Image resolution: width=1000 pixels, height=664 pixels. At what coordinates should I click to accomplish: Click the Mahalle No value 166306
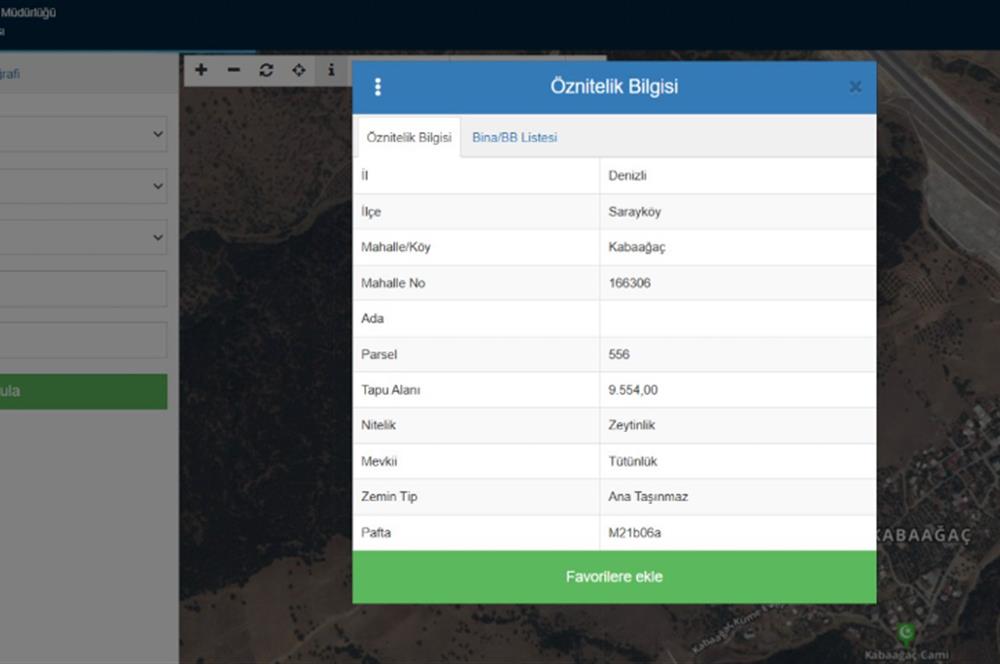[629, 283]
